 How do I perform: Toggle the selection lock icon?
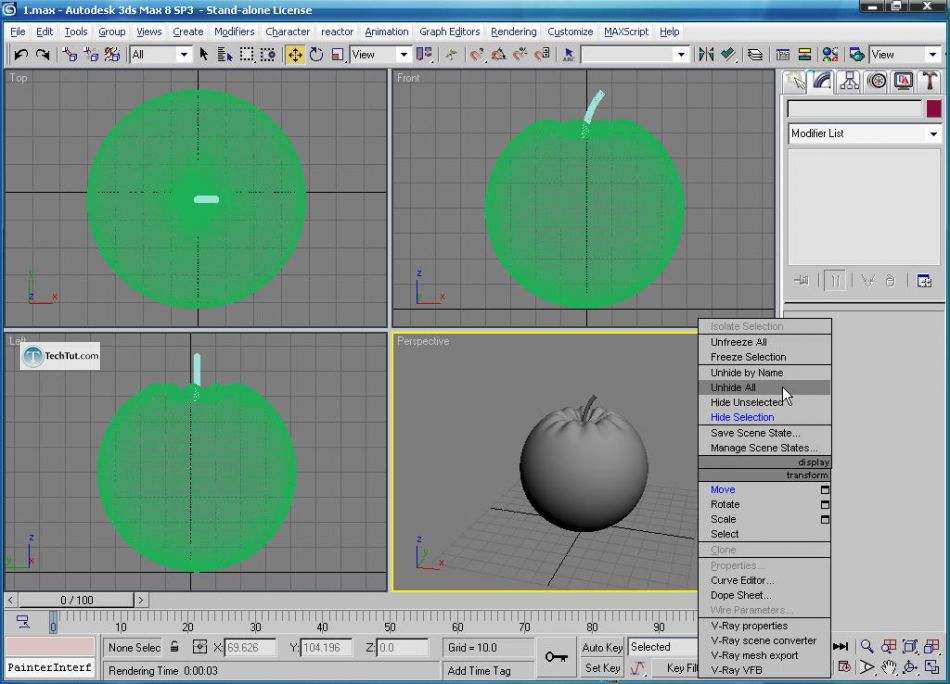(174, 647)
